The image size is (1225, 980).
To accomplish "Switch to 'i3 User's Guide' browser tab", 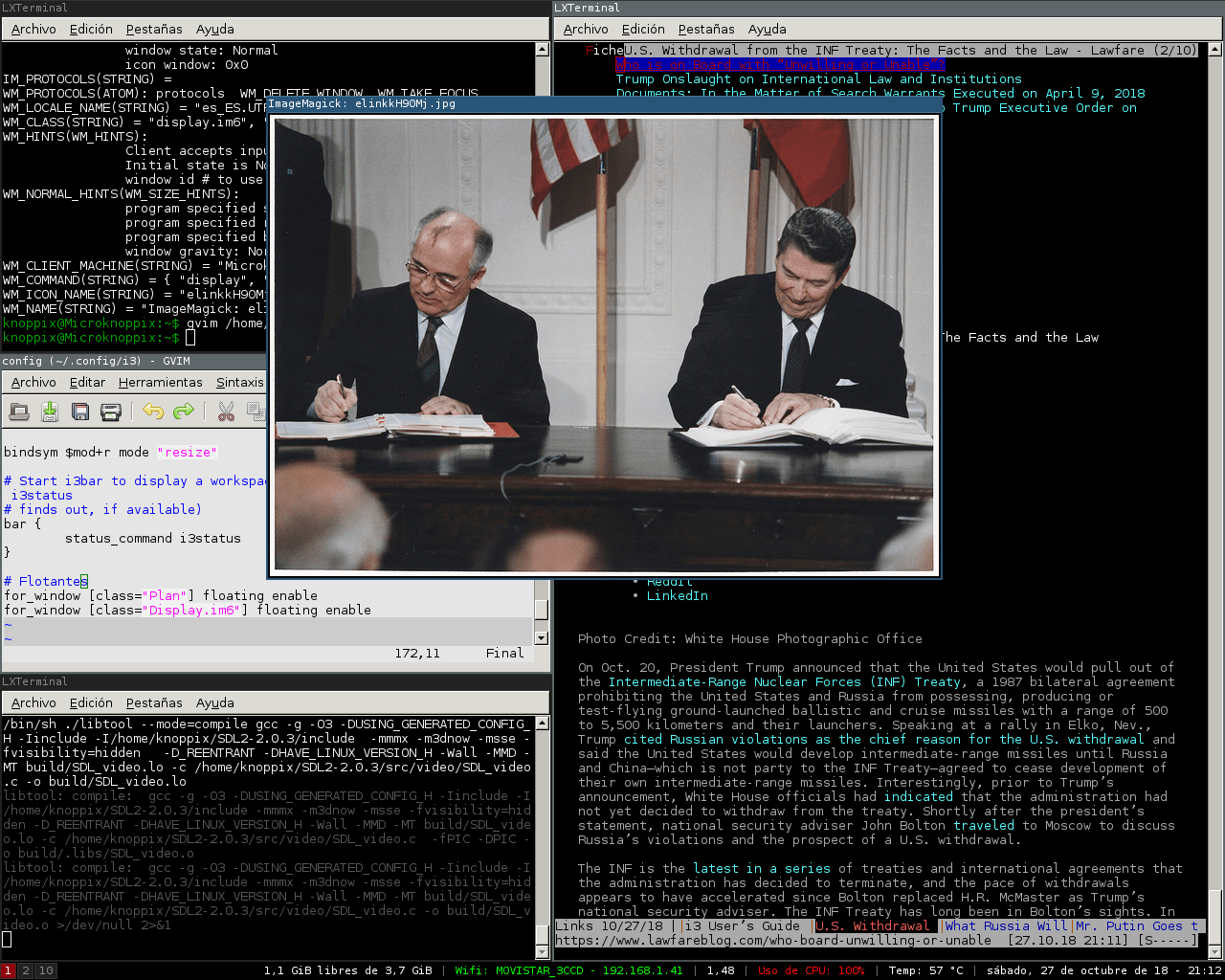I will [743, 926].
